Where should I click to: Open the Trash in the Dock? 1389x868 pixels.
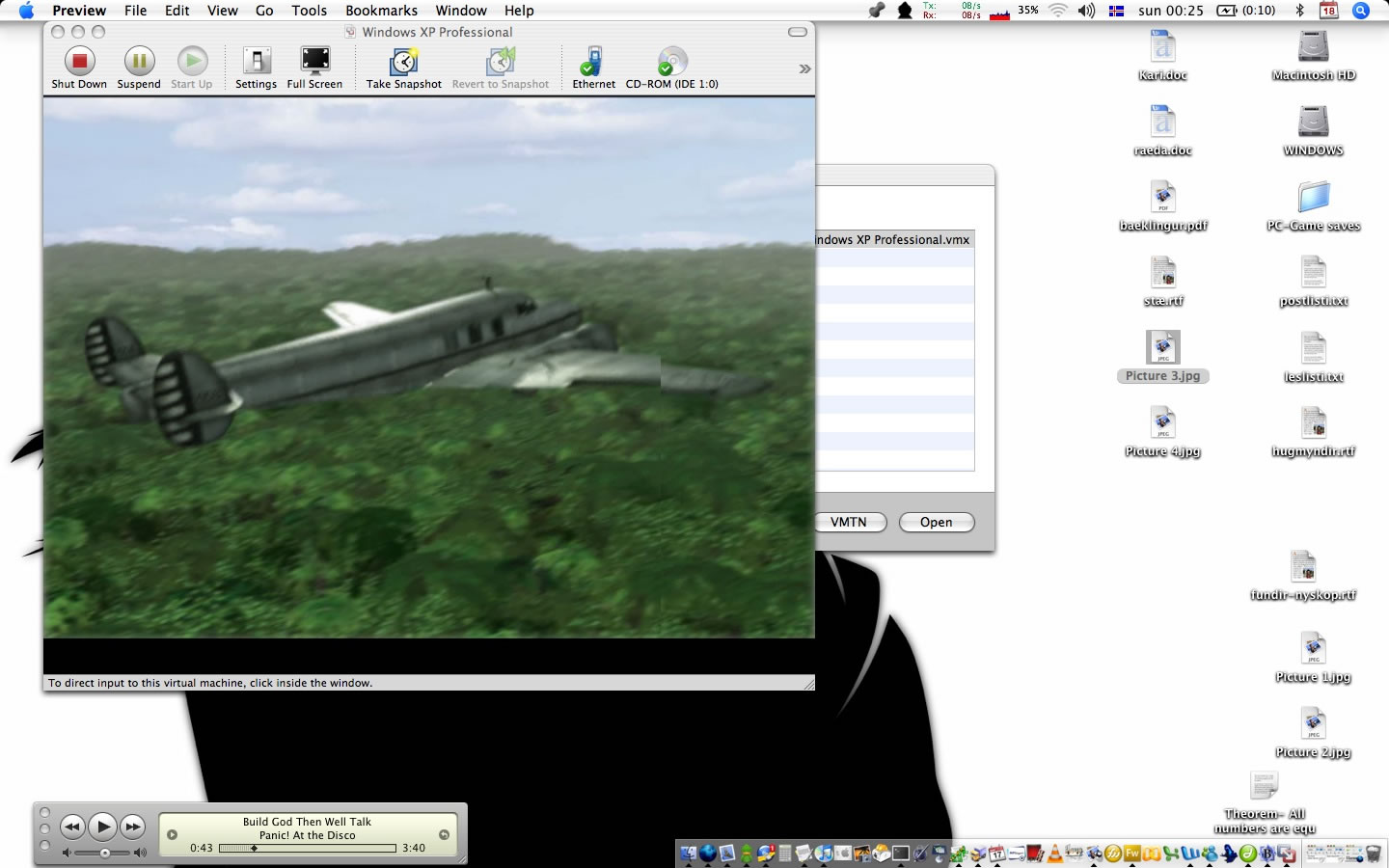click(x=1374, y=853)
